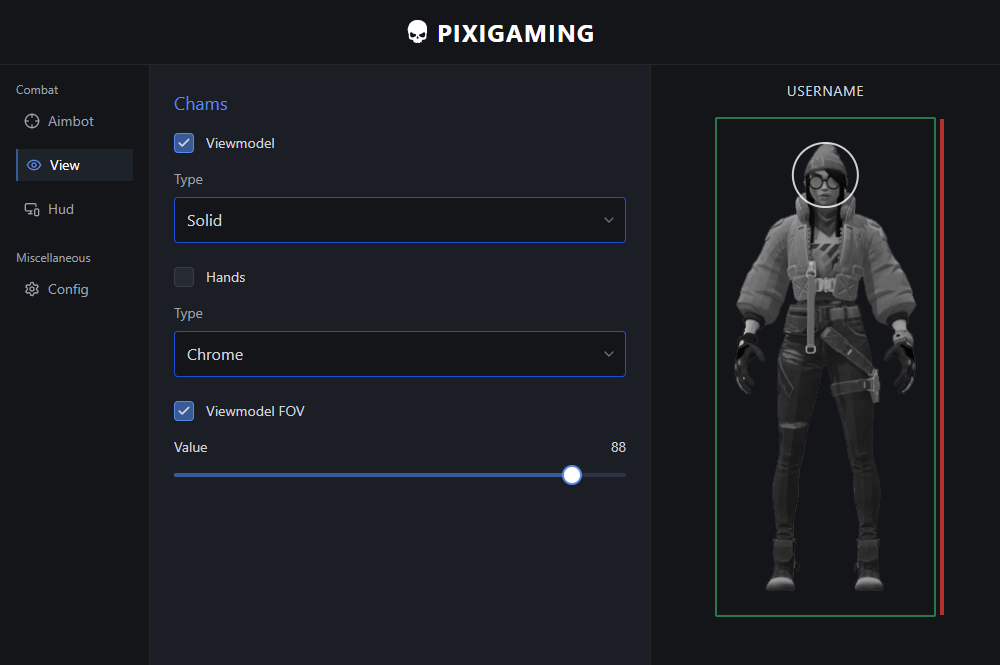The width and height of the screenshot is (1000, 665).
Task: Click the USERNAME label above the preview
Action: click(825, 91)
